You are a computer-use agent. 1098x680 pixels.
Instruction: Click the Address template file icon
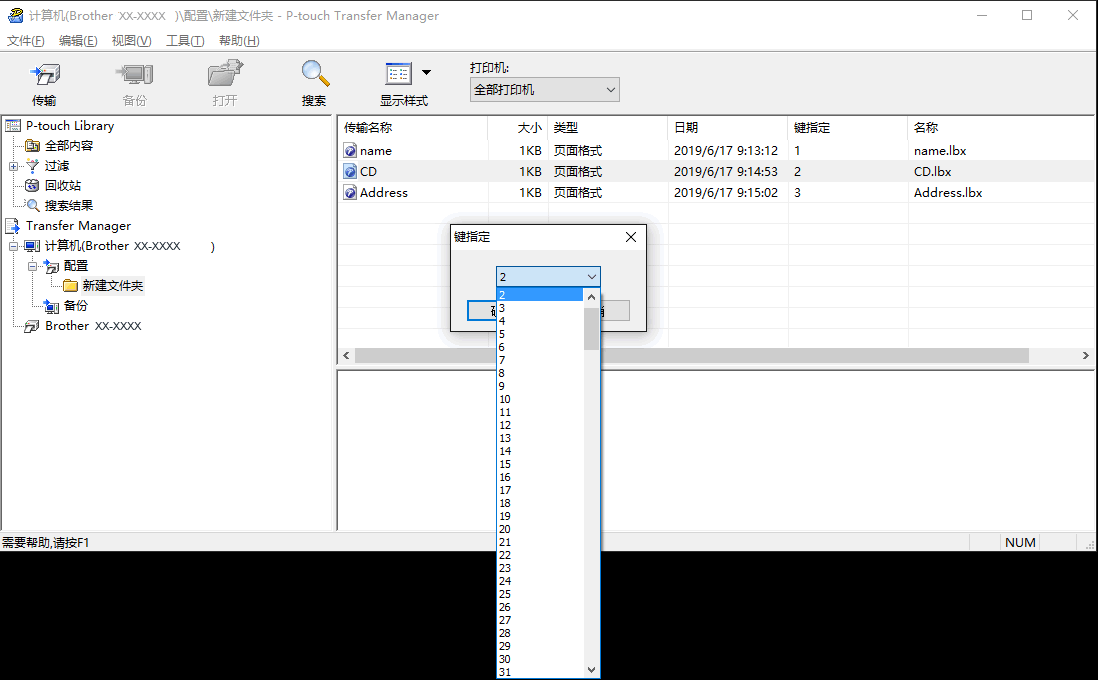tap(350, 193)
